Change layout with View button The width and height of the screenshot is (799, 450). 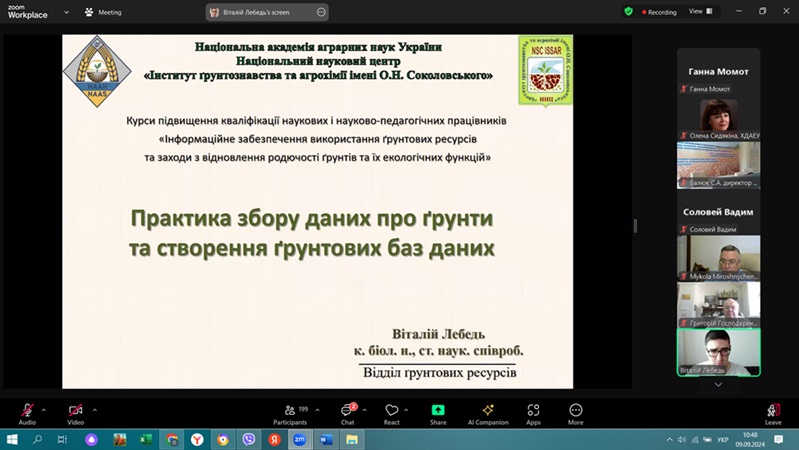pyautogui.click(x=701, y=11)
